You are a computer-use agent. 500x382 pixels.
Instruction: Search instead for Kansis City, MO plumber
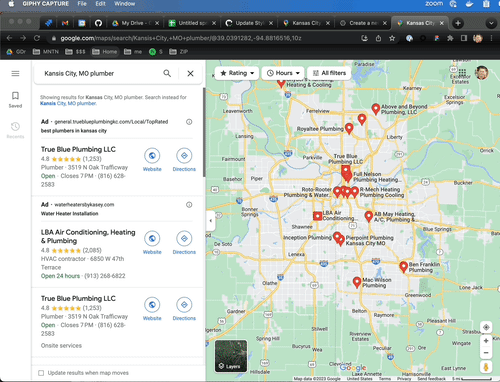click(68, 103)
